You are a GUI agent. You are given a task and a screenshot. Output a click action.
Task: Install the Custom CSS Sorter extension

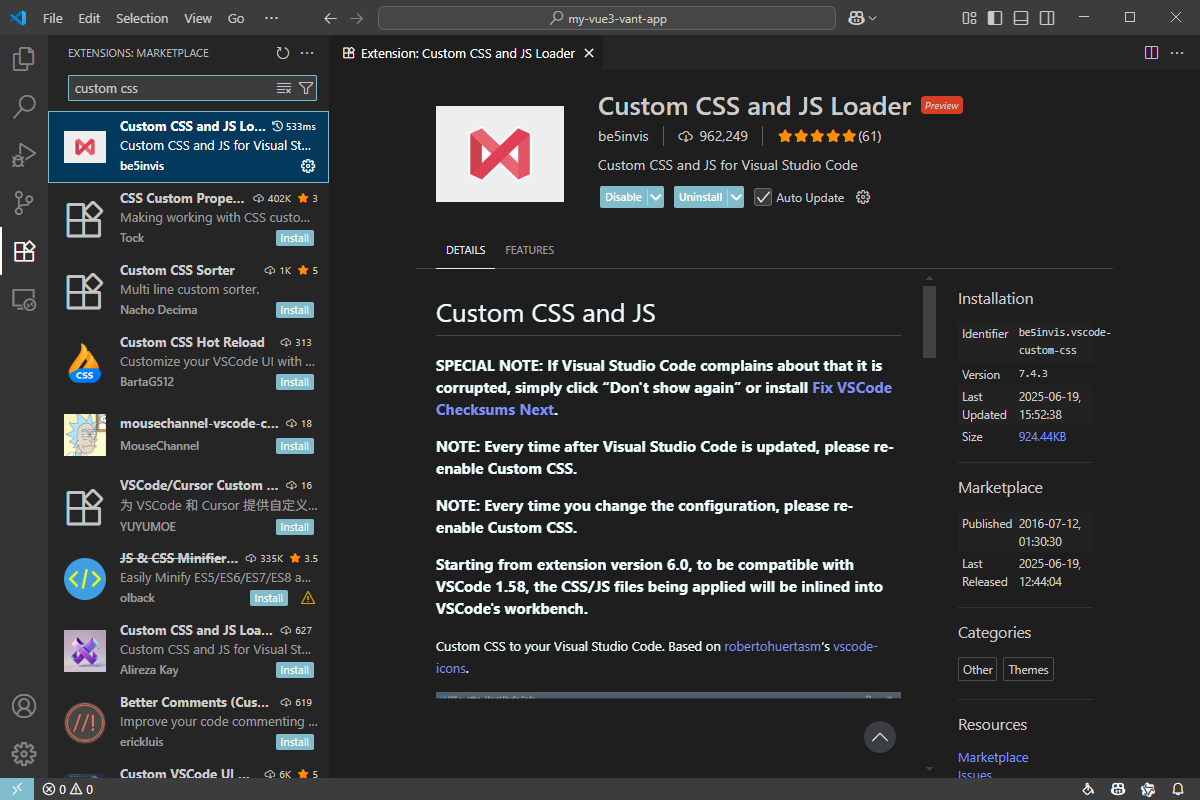295,310
